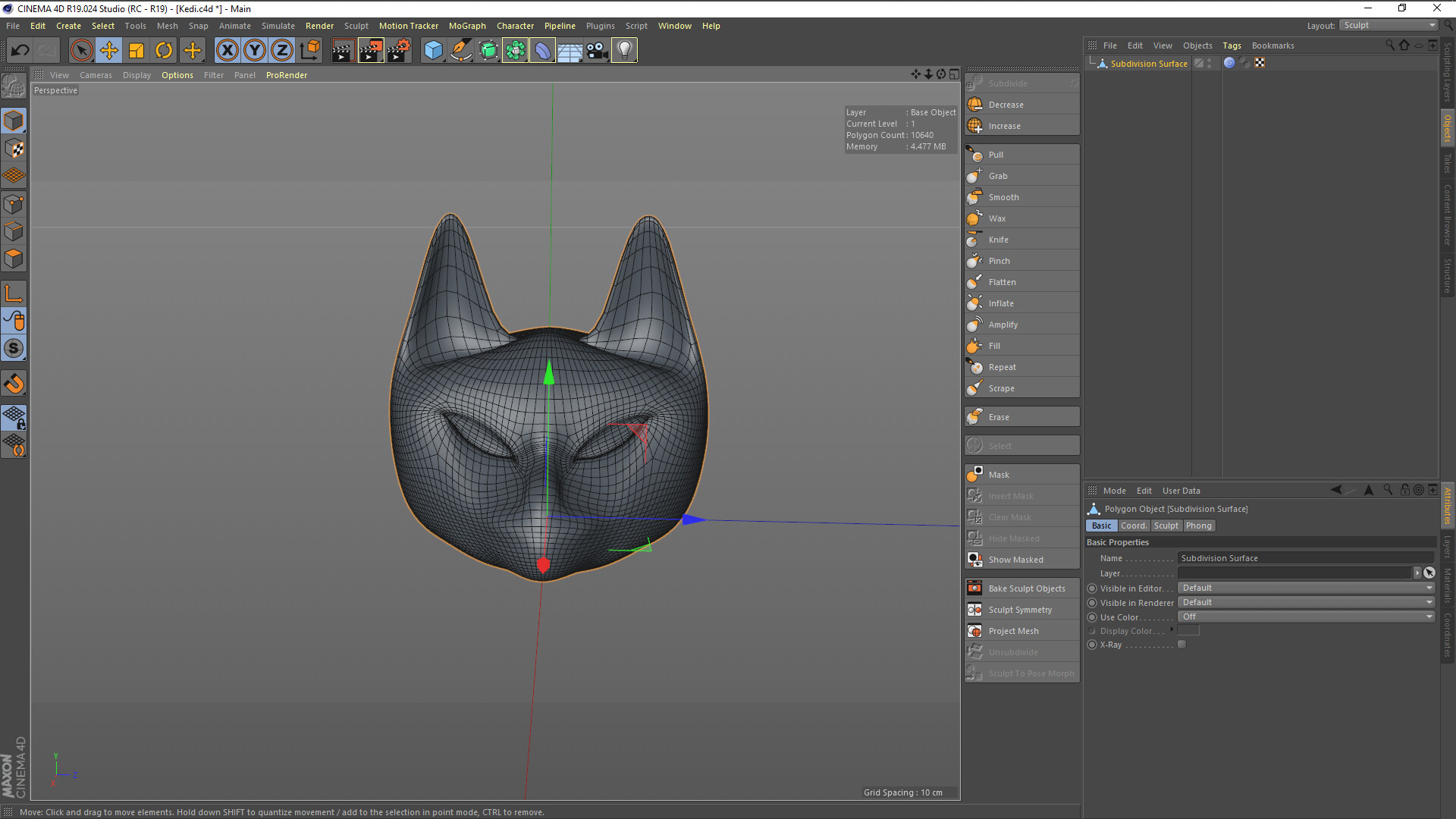Click the Name input field
The width and height of the screenshot is (1456, 819).
[x=1304, y=558]
